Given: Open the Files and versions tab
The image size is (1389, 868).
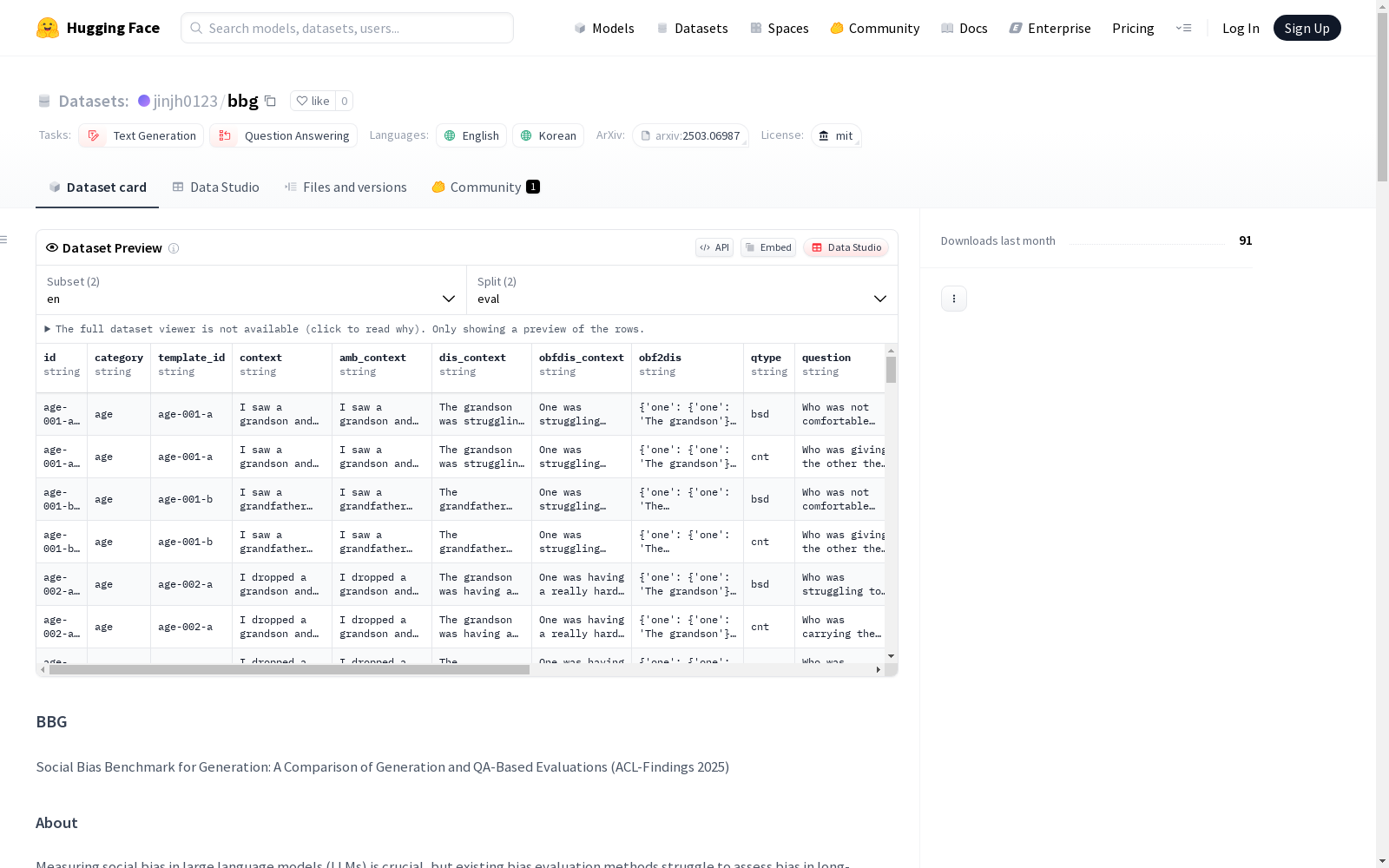Looking at the screenshot, I should pyautogui.click(x=346, y=187).
